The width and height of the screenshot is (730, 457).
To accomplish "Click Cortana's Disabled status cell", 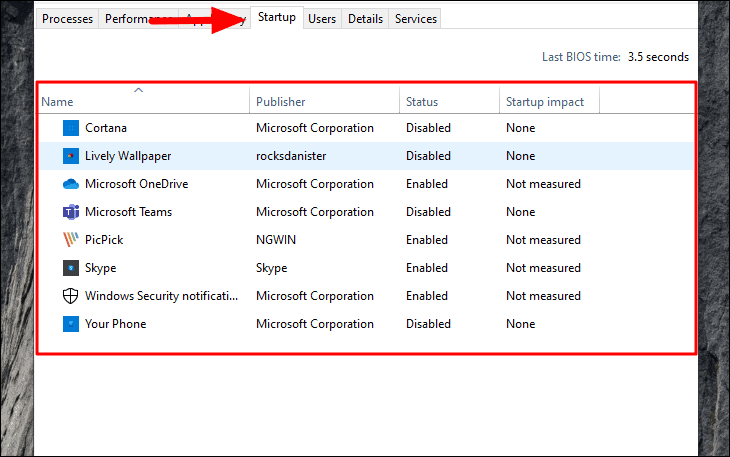I will [428, 128].
